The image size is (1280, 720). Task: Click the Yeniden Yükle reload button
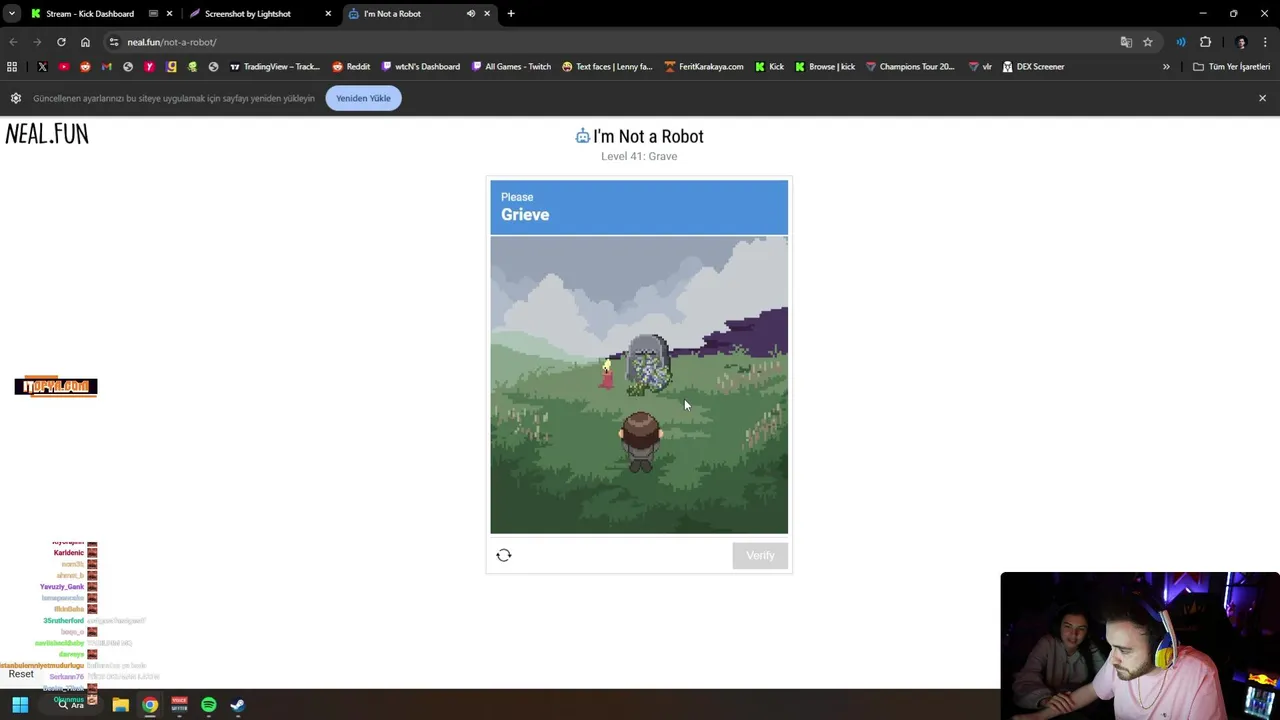point(363,98)
